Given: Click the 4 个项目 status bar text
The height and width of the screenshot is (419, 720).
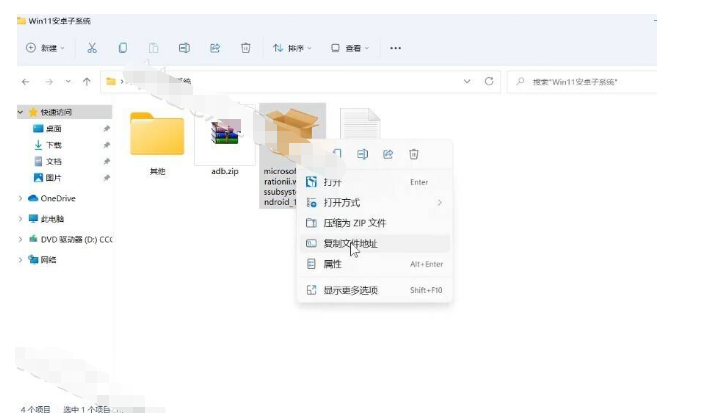Looking at the screenshot, I should (x=35, y=409).
